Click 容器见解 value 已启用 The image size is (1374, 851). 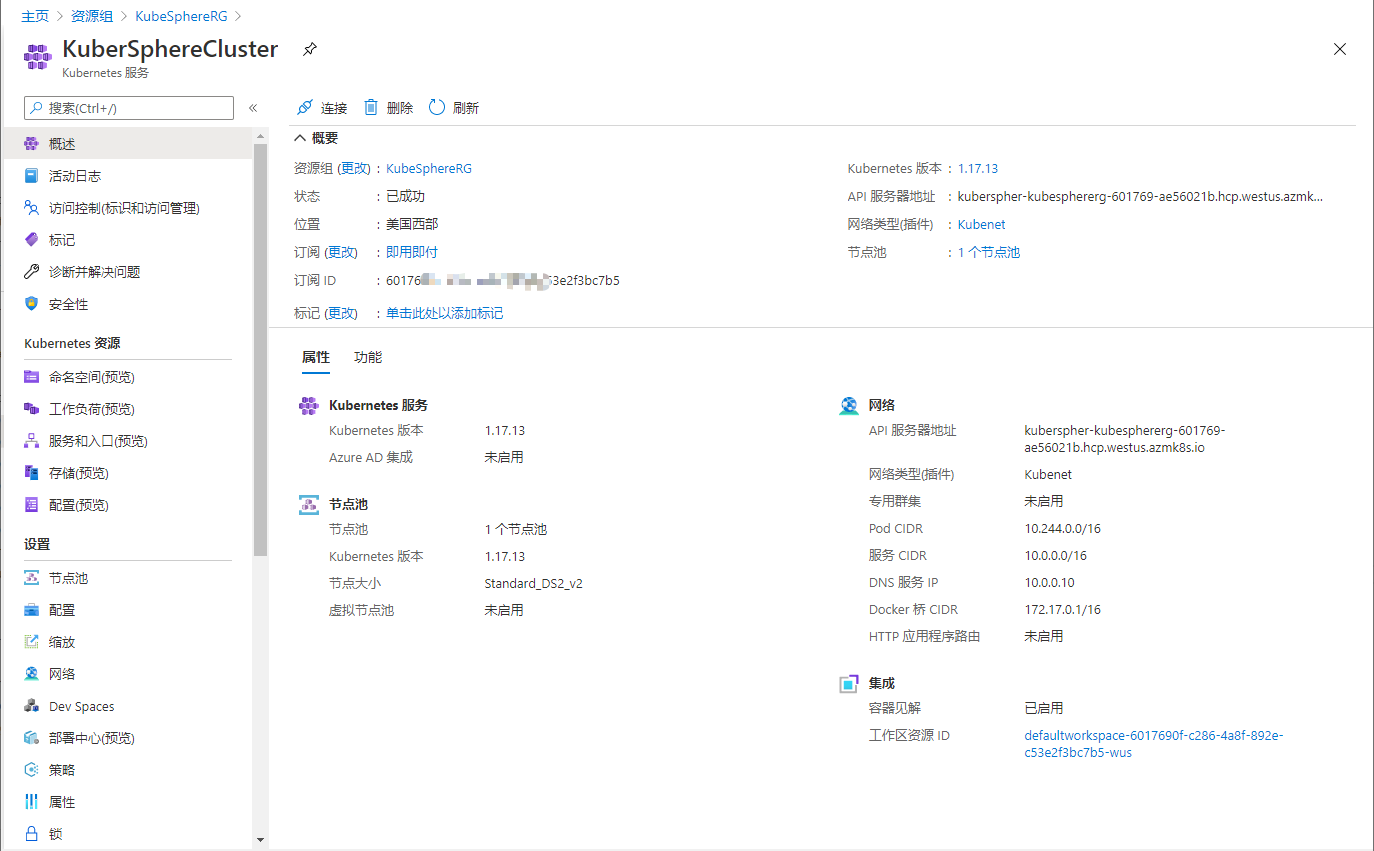coord(1044,708)
